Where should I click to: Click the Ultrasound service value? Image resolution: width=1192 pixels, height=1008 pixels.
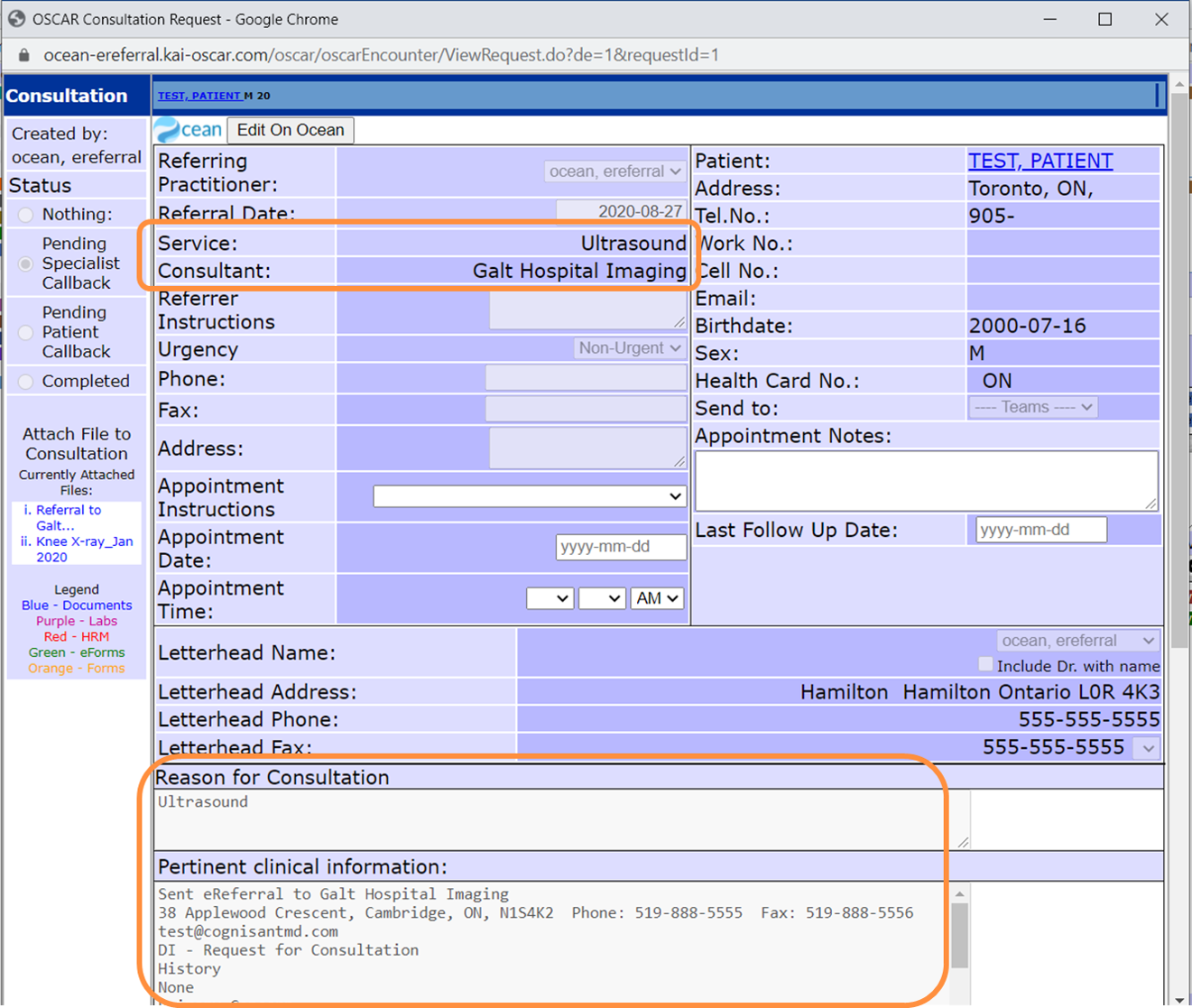[x=633, y=244]
